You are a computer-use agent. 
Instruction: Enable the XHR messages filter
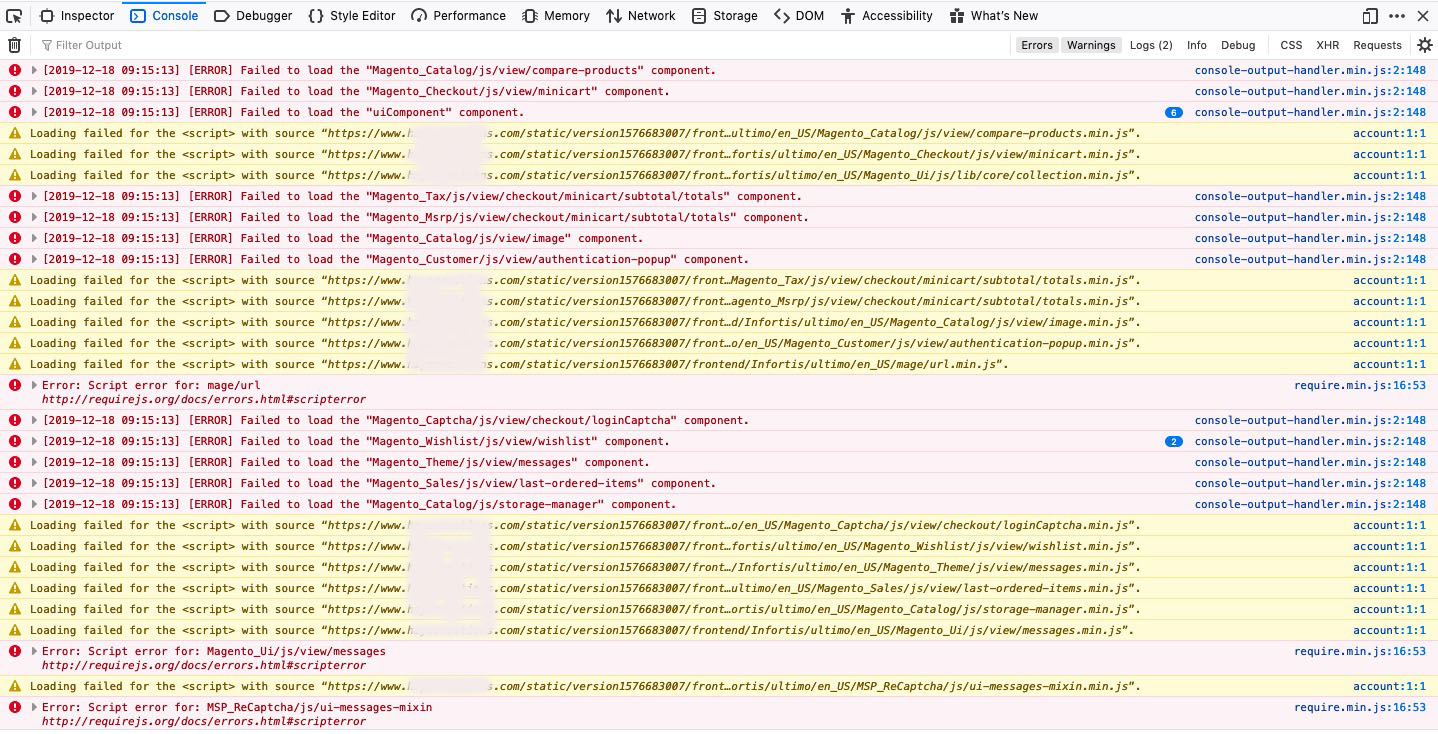[1327, 44]
